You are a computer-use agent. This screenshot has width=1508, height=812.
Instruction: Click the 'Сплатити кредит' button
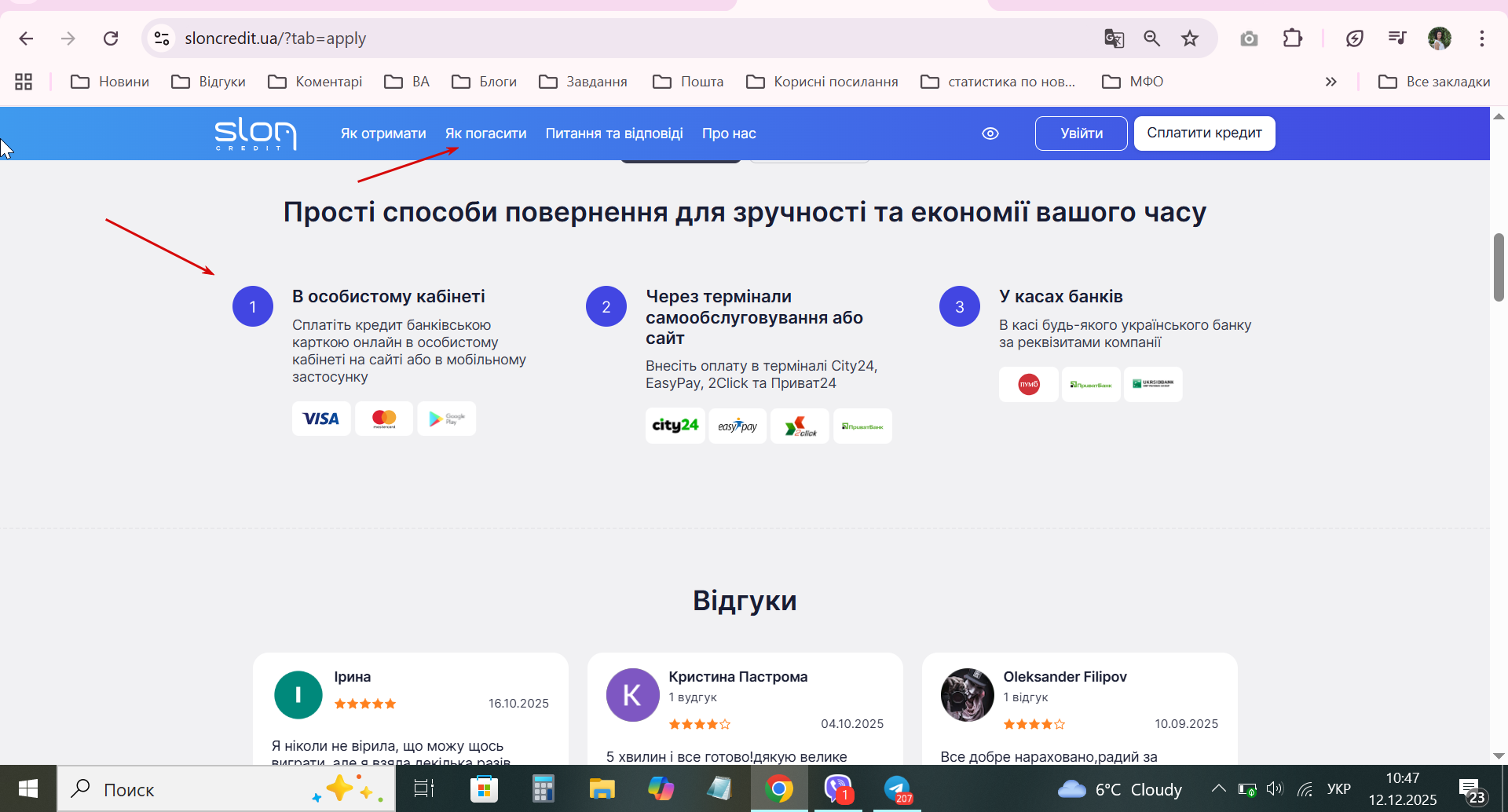point(1204,134)
